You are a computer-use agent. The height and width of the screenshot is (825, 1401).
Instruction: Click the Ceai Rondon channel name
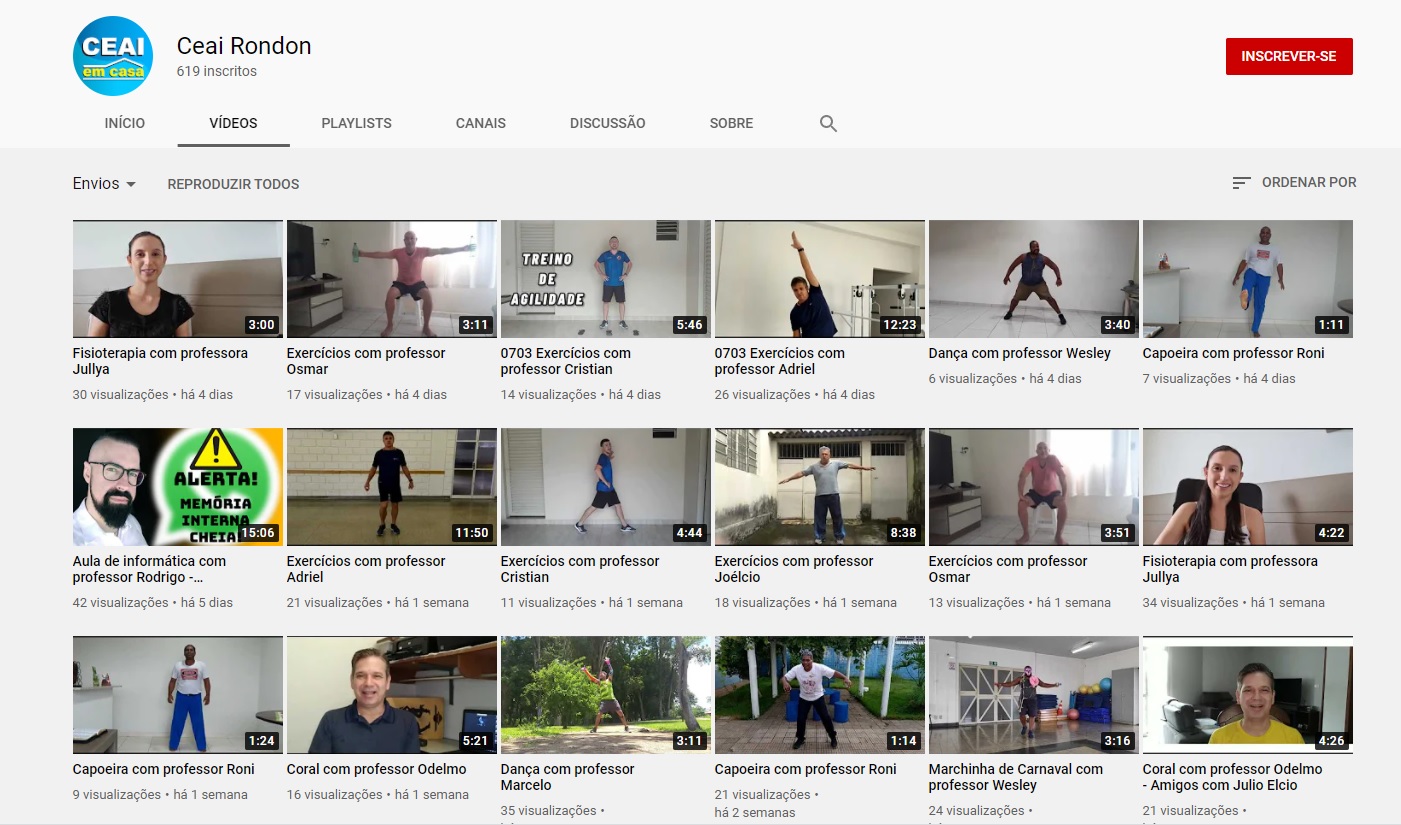(244, 46)
